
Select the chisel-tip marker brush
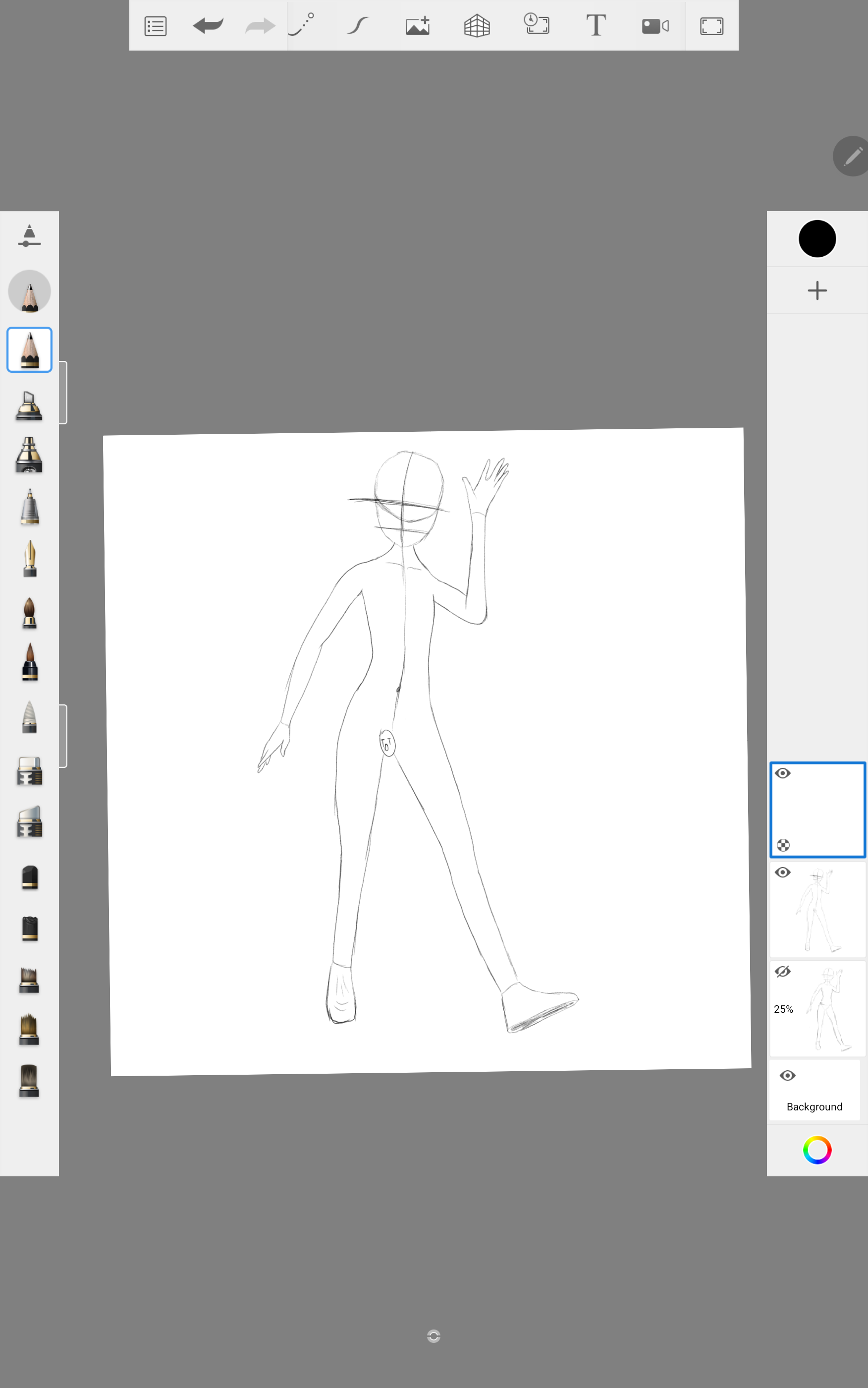tap(29, 405)
